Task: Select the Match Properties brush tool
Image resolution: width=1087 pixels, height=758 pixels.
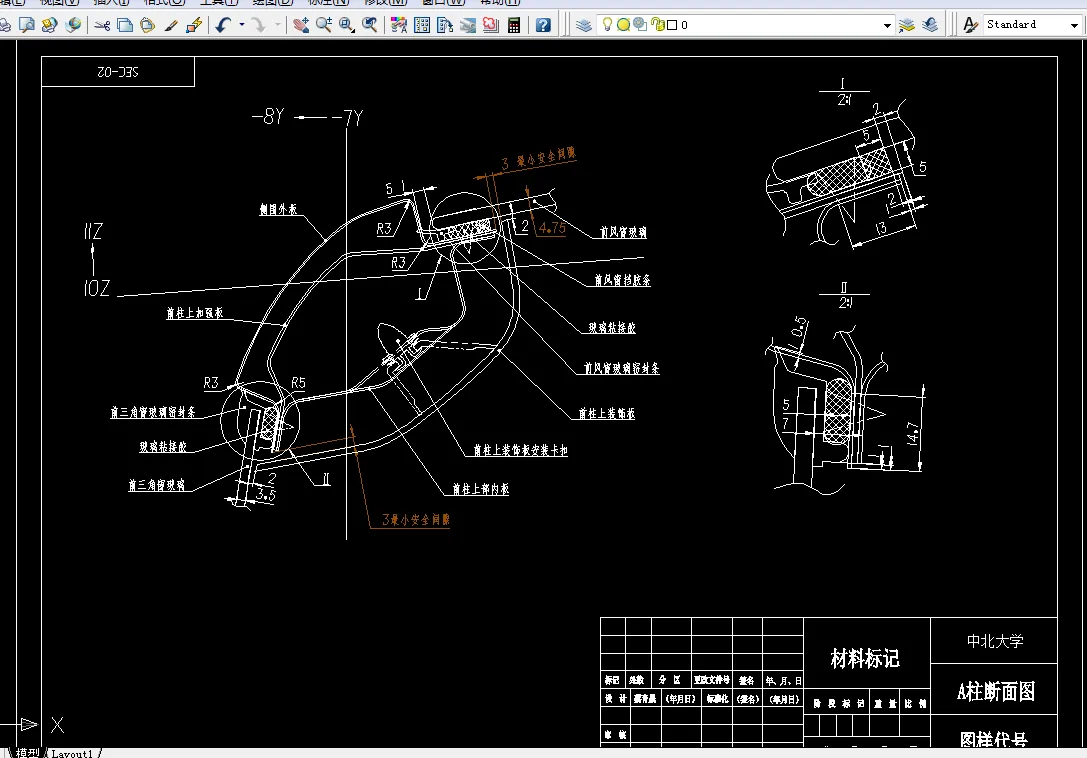Action: [x=171, y=25]
